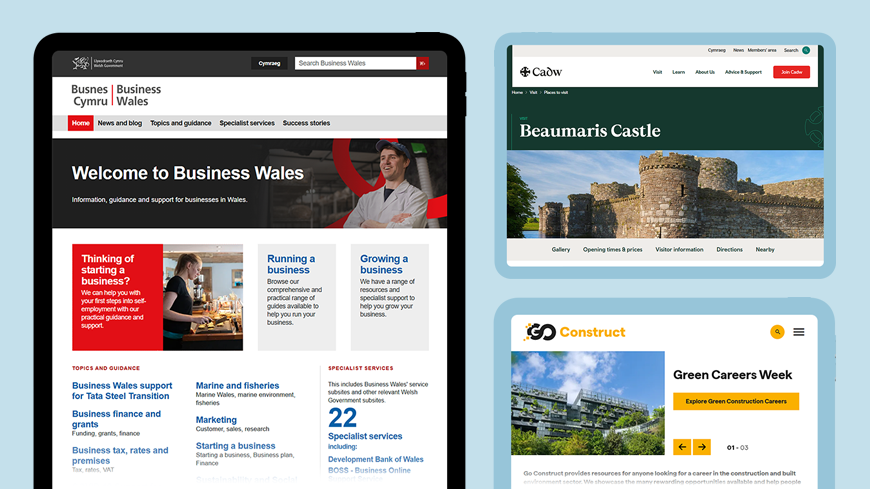Image resolution: width=870 pixels, height=489 pixels.
Task: Open the Visit menu on Cadw site
Action: (657, 72)
